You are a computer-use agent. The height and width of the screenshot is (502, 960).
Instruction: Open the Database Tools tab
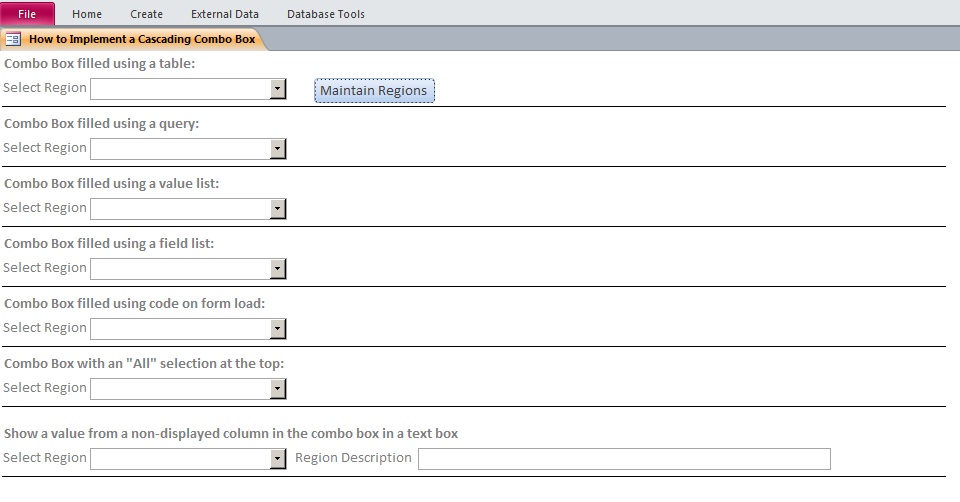(x=326, y=13)
